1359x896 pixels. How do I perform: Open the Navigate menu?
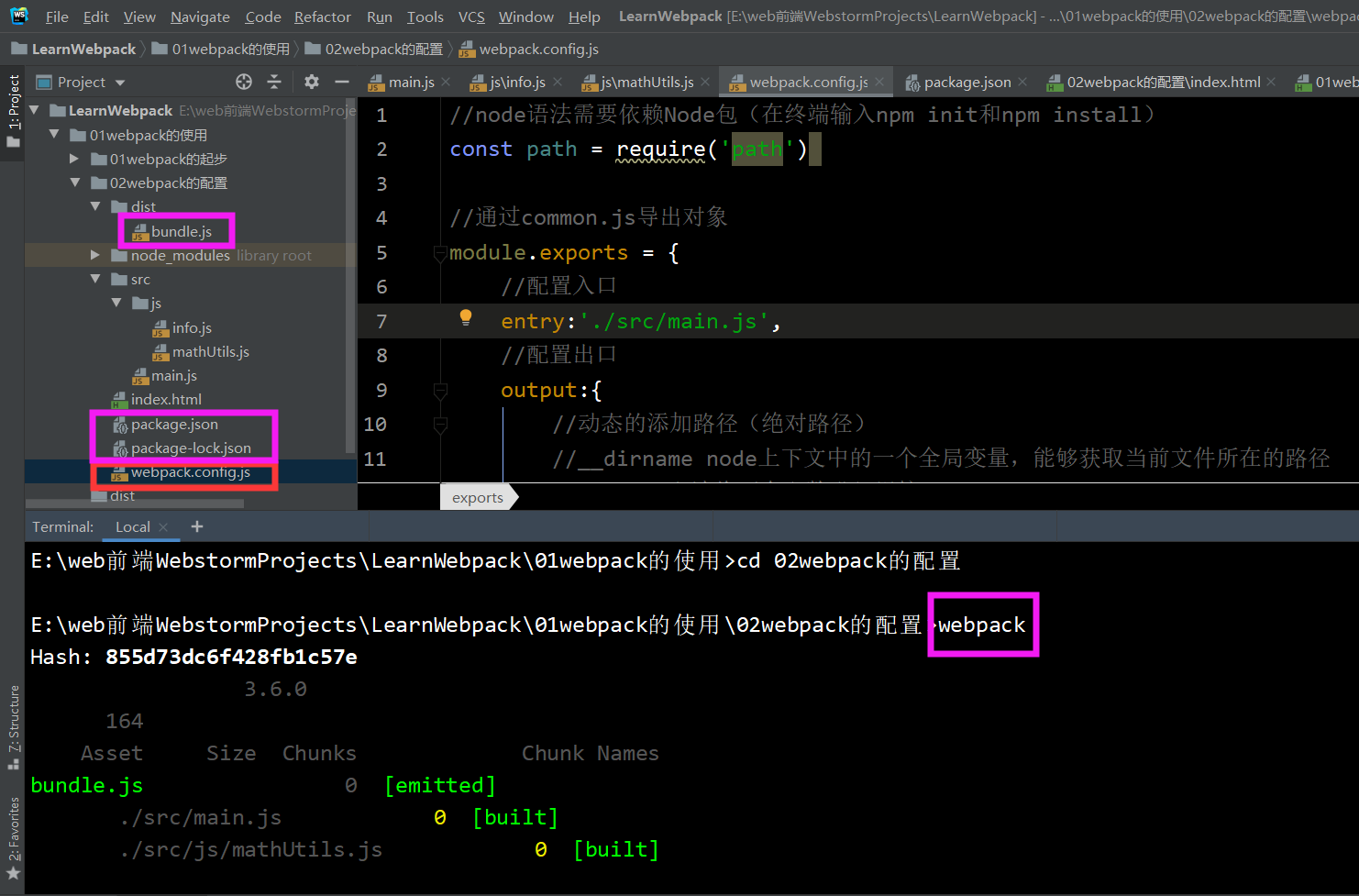pyautogui.click(x=200, y=17)
